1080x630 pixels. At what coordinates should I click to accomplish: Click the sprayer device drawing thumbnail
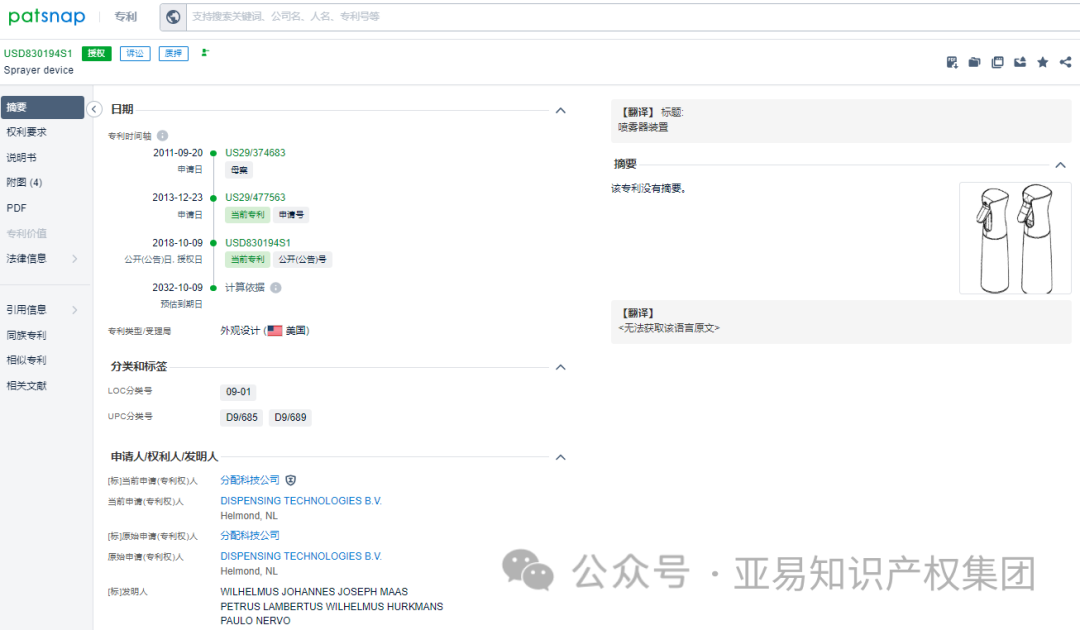tap(1014, 238)
